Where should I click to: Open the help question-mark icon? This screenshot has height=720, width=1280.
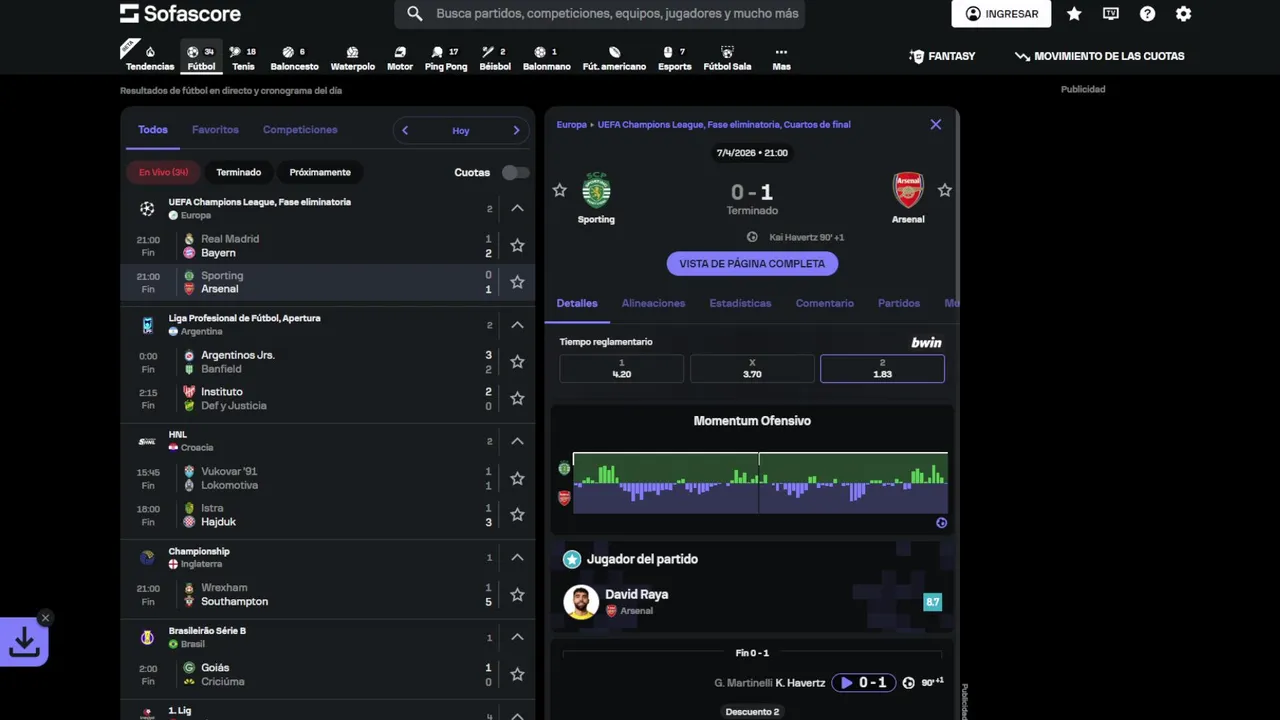(1147, 14)
